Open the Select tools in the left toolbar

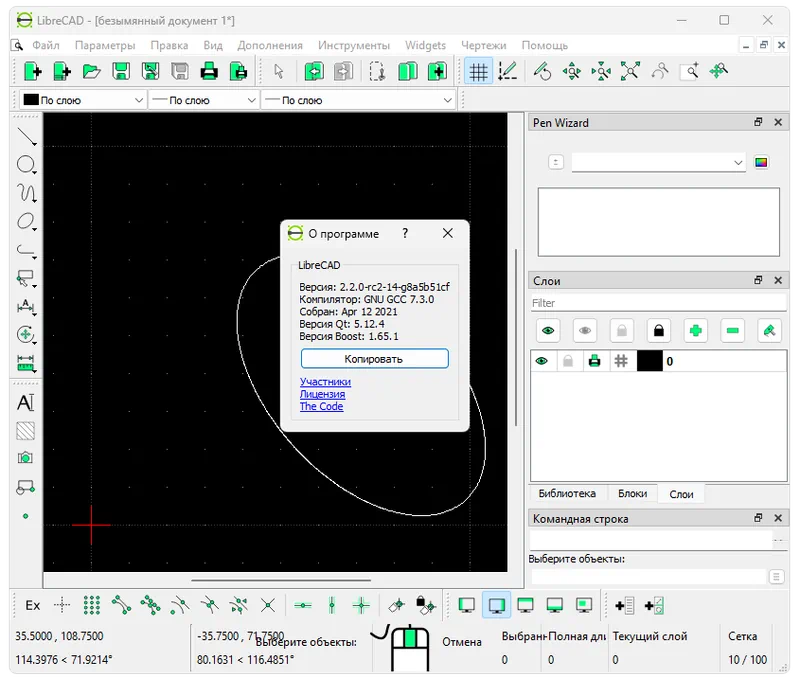point(26,279)
